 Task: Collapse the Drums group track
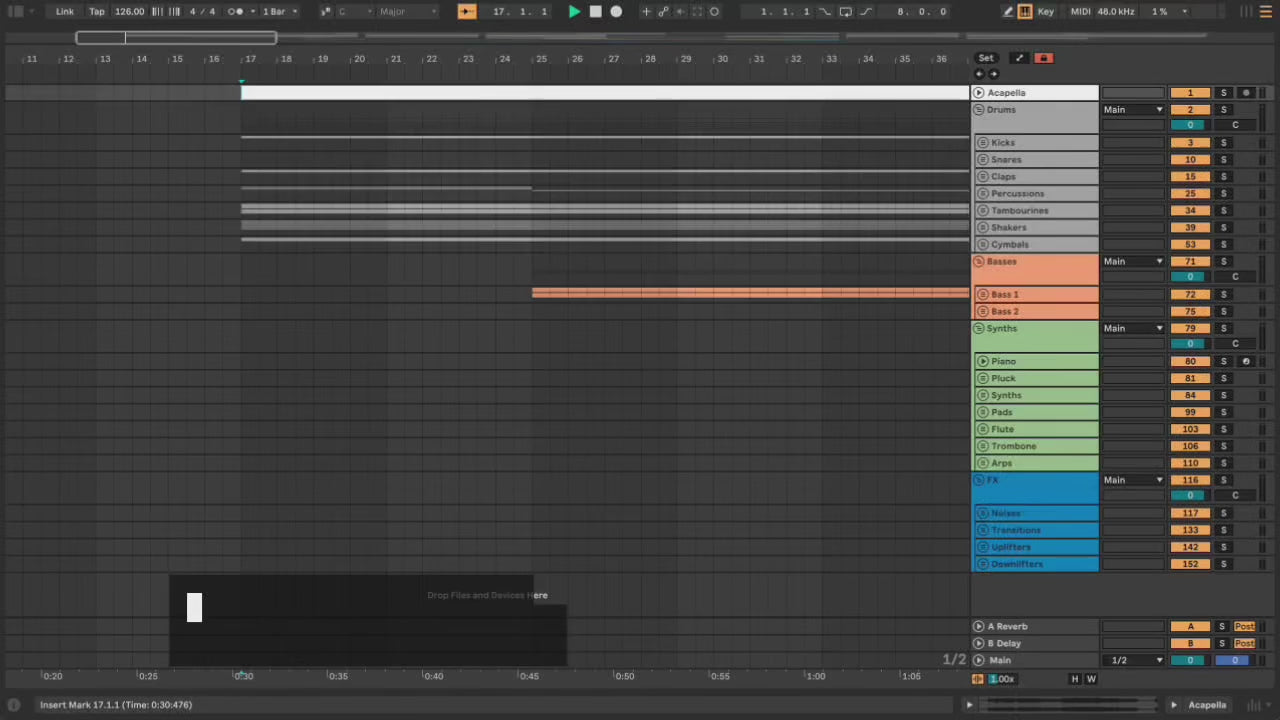(x=979, y=110)
